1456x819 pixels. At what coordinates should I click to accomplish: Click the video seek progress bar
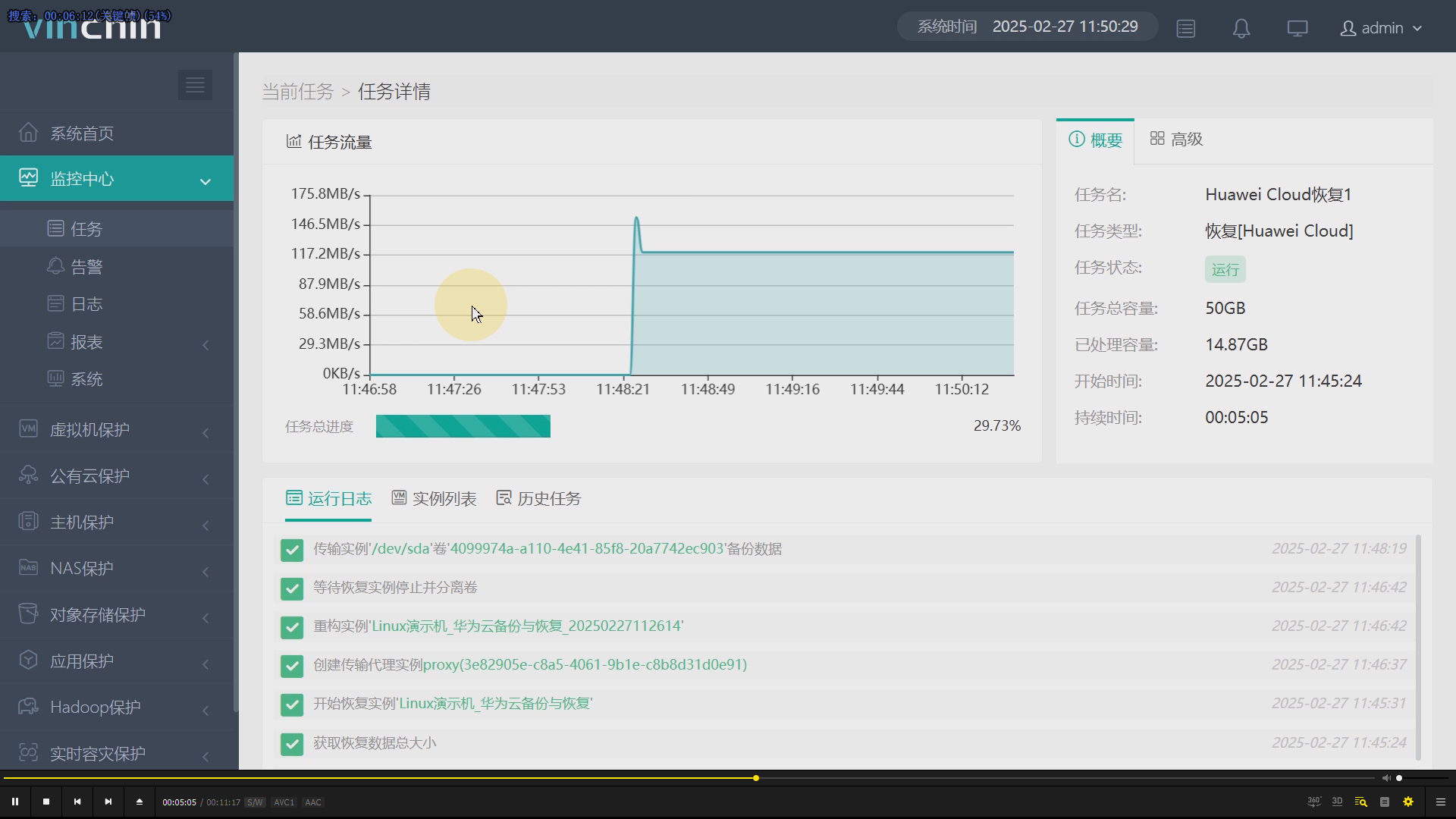986,778
